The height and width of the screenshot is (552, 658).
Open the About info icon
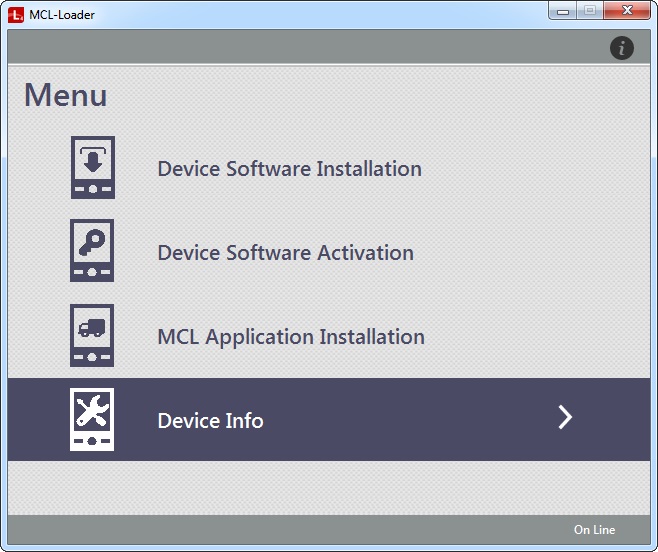click(x=622, y=47)
